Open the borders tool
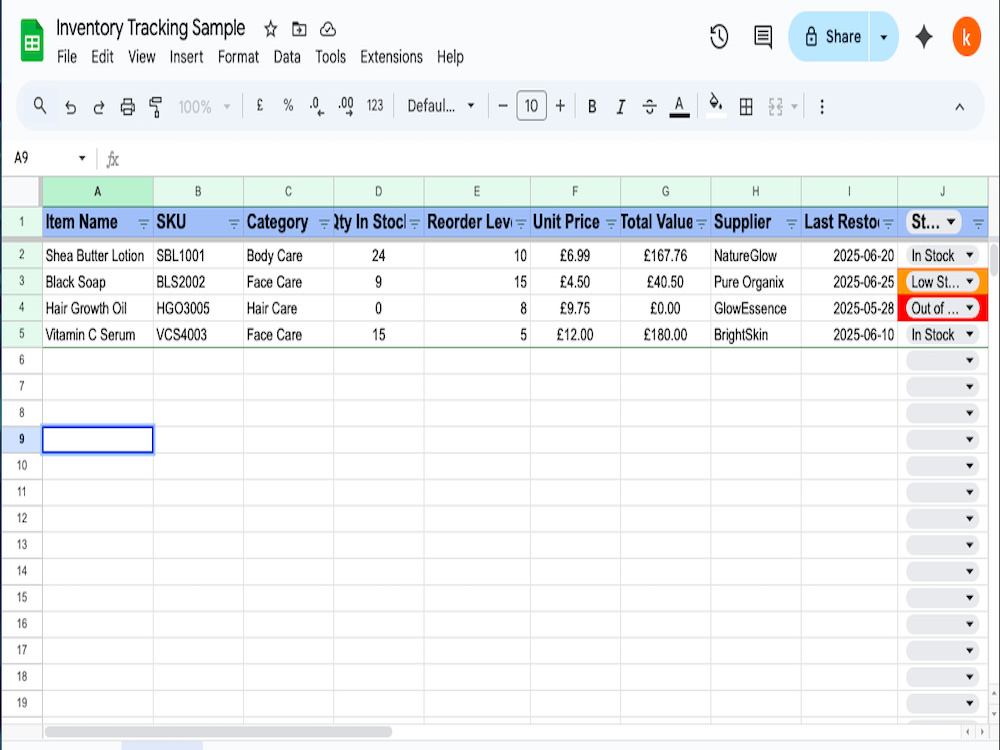 coord(746,107)
